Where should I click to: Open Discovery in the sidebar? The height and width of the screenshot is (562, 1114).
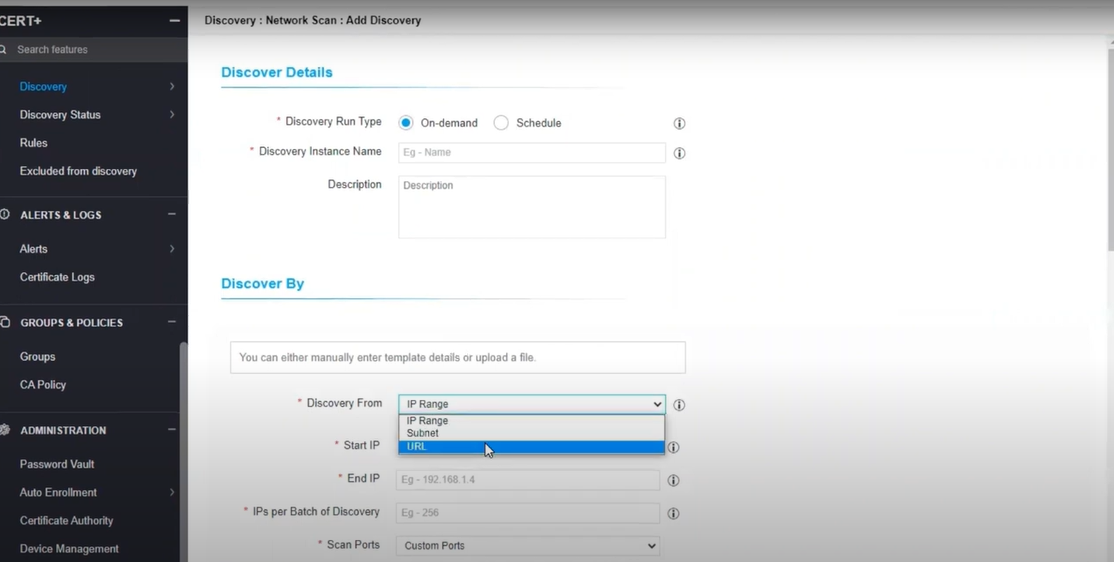(43, 87)
